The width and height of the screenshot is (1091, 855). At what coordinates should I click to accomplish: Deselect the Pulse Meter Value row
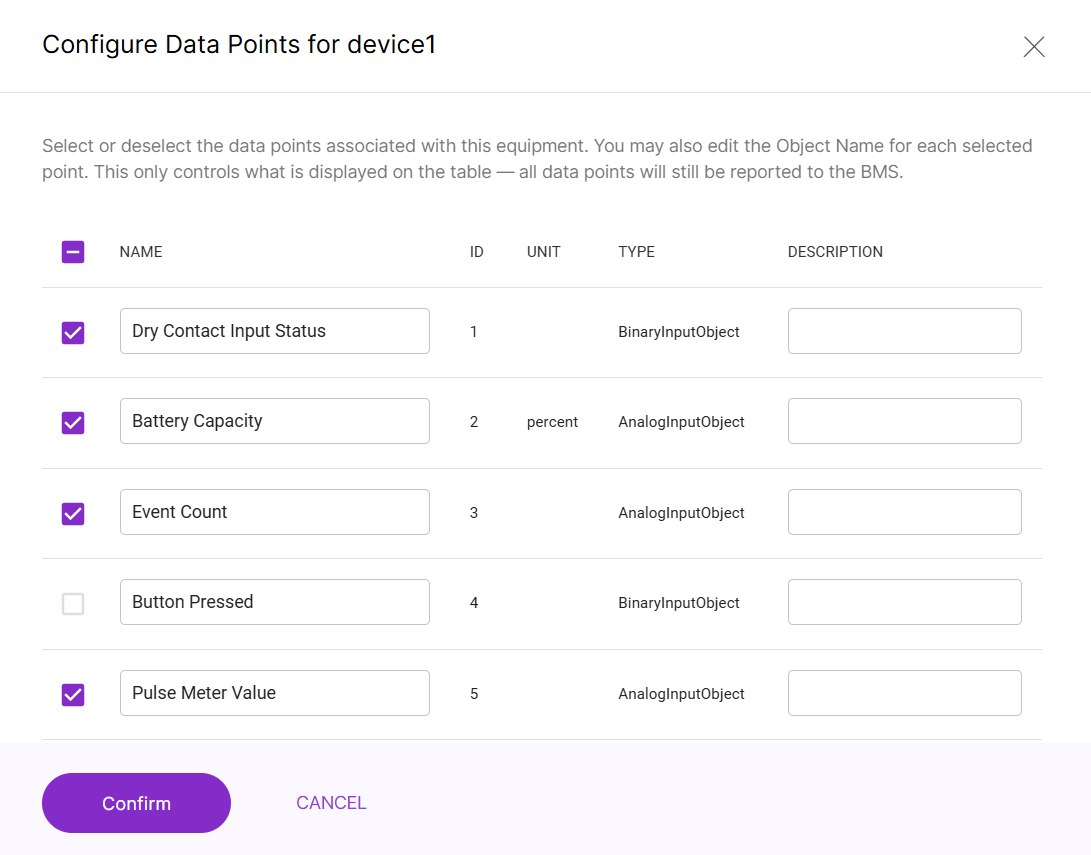pyautogui.click(x=72, y=694)
